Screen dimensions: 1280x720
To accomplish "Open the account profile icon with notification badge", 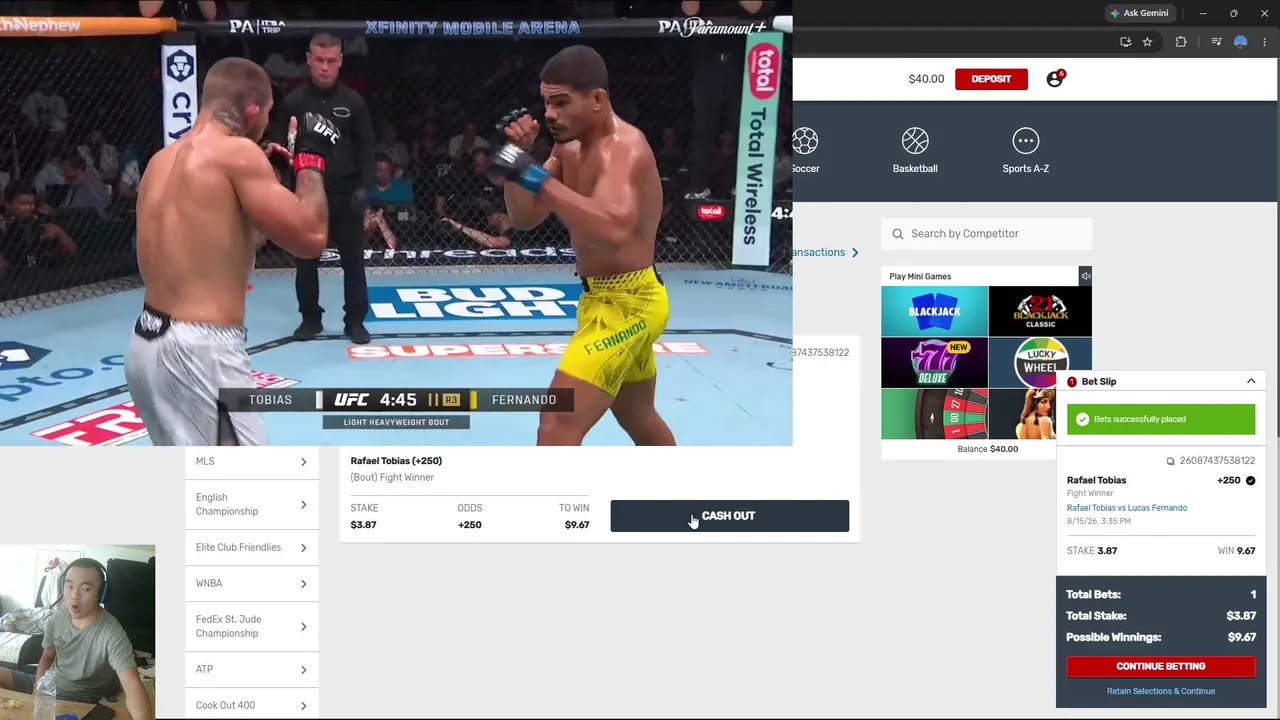I will (x=1054, y=79).
